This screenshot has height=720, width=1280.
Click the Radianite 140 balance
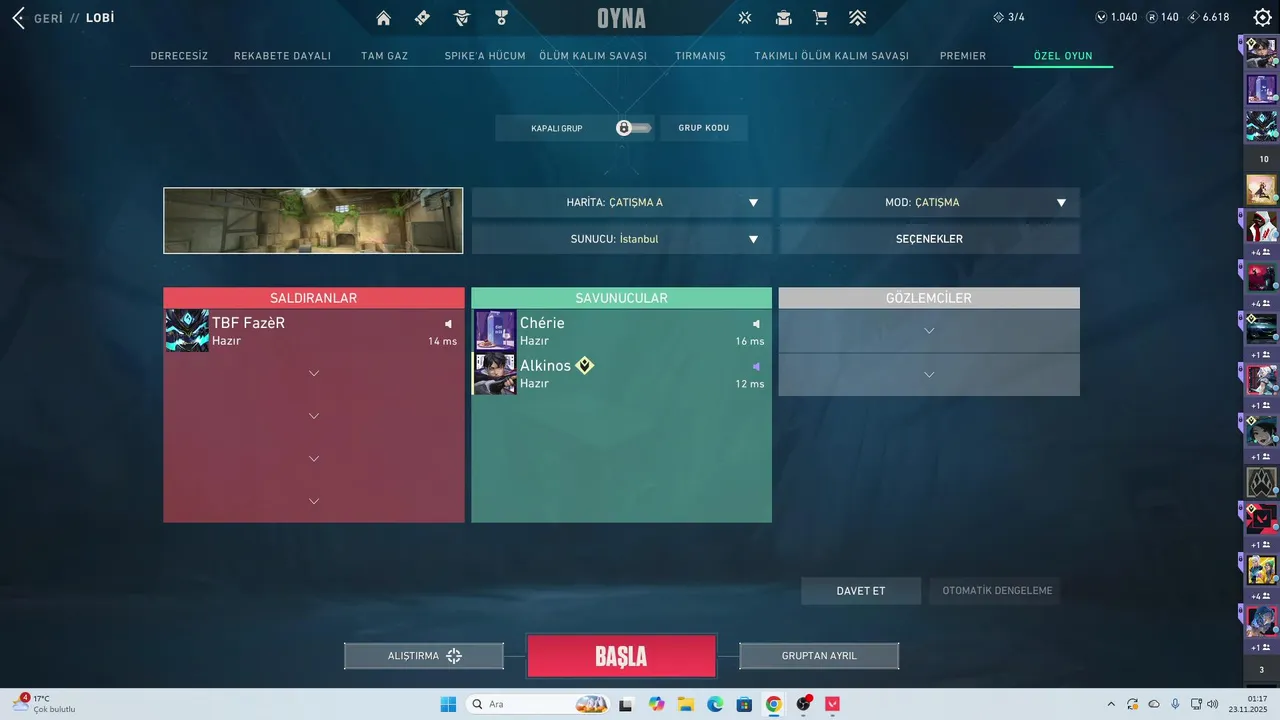coord(1163,17)
